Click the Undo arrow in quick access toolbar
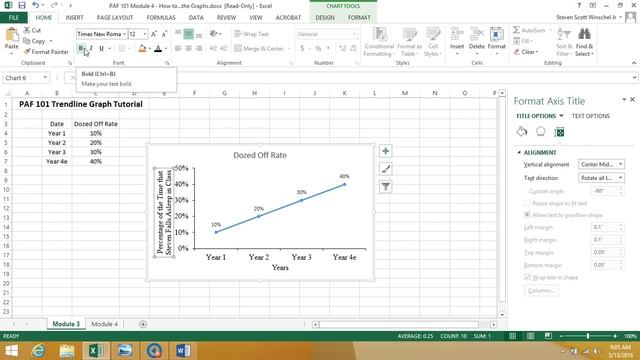640x360 pixels. [x=36, y=5]
